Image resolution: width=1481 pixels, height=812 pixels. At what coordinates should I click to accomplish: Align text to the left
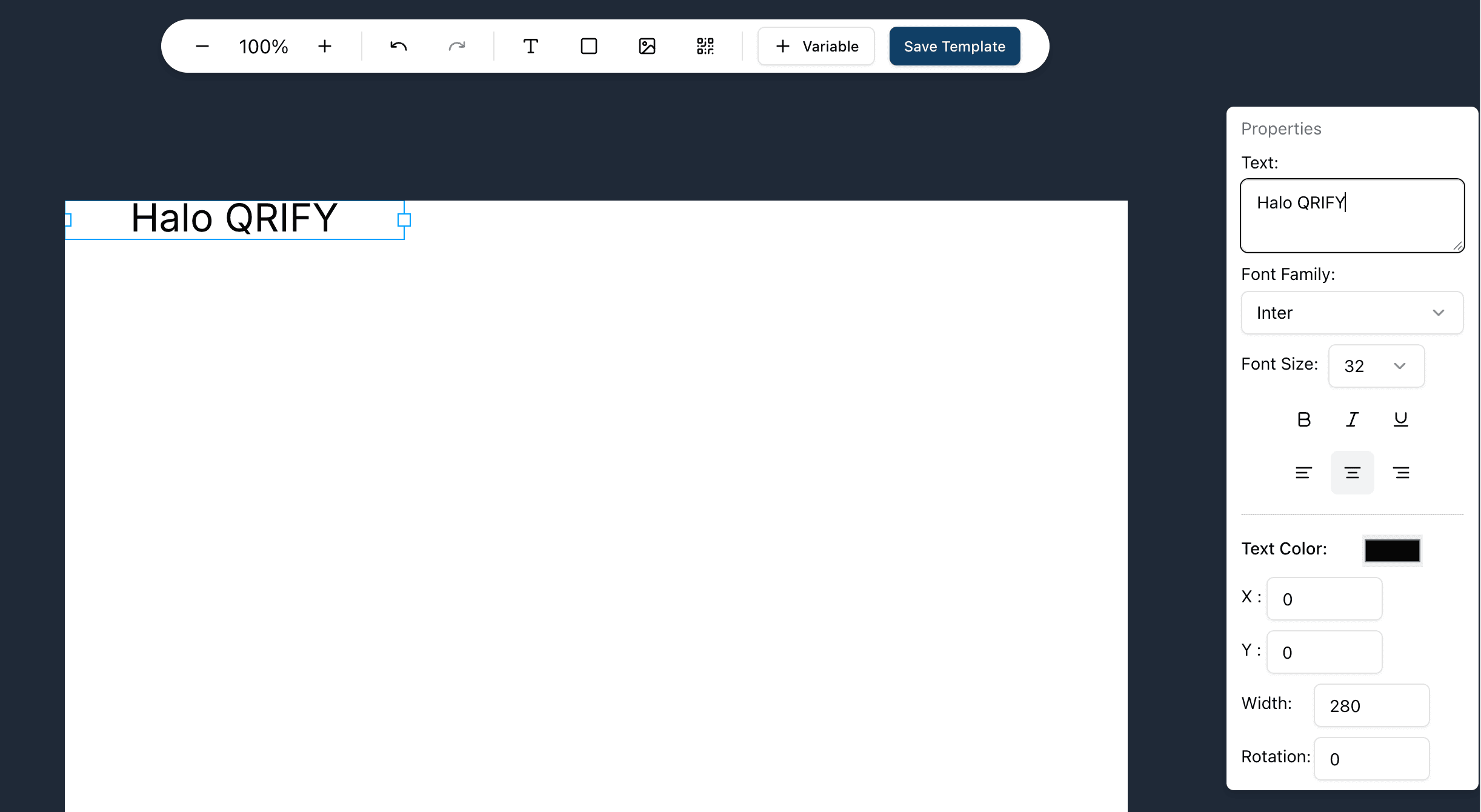tap(1303, 473)
